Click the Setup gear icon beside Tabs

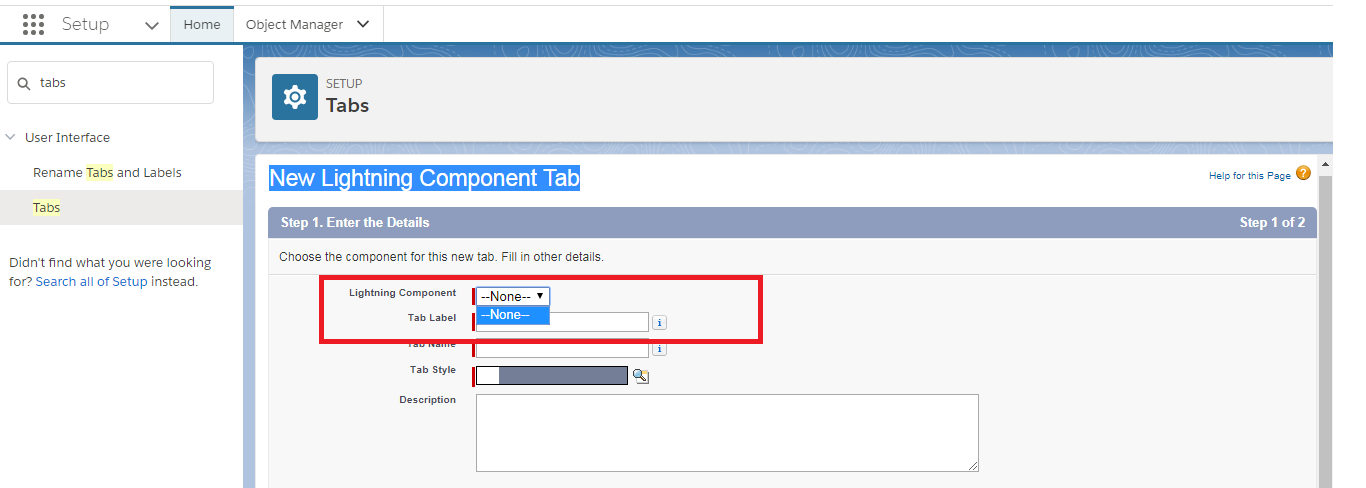[295, 97]
